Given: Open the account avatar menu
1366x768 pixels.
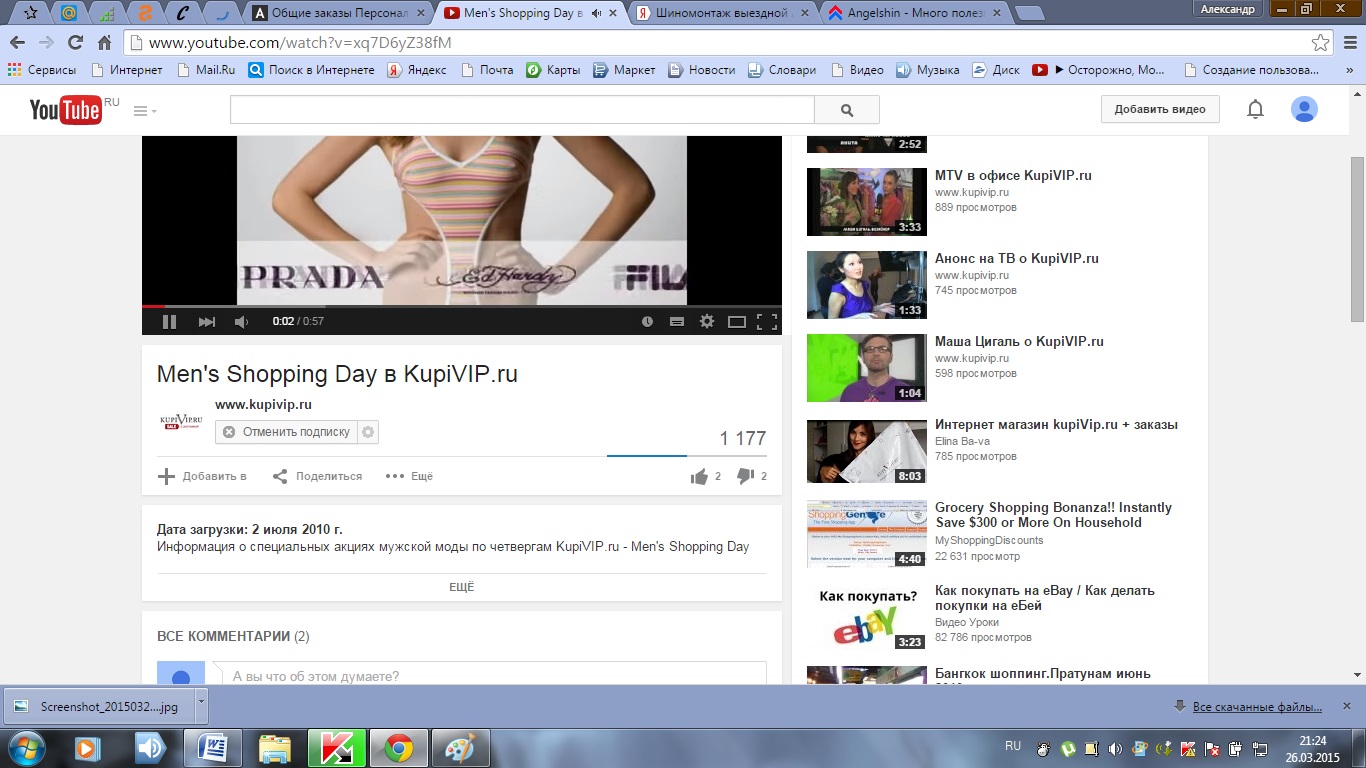Looking at the screenshot, I should 1304,109.
